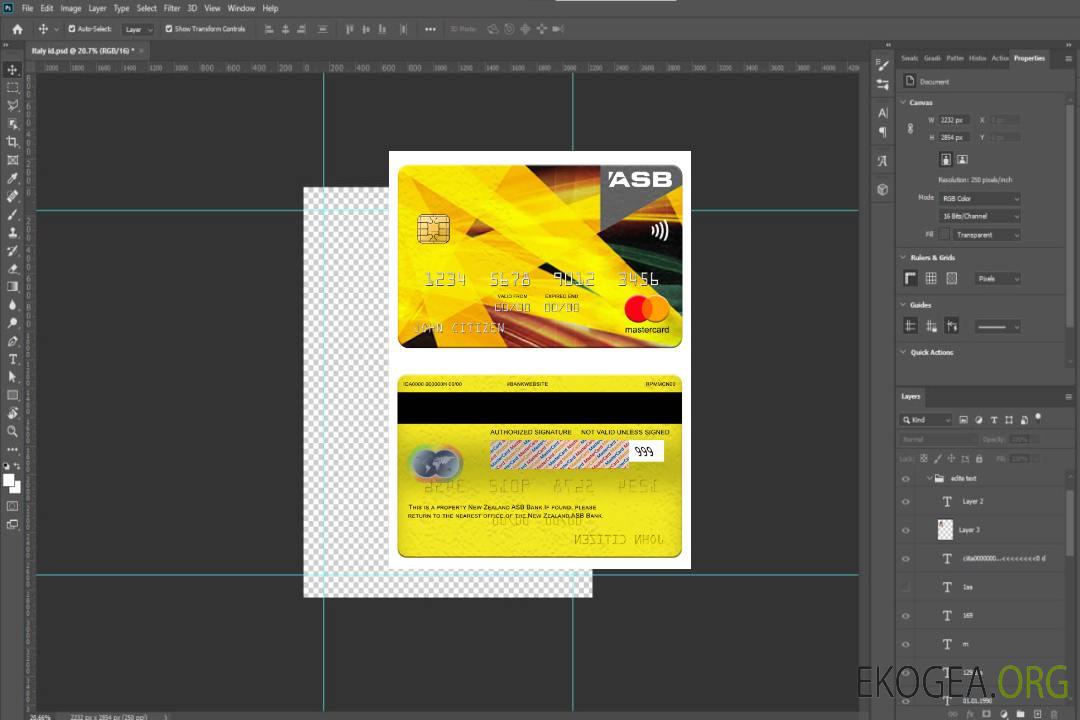Click the canvas fill color swatch
Image resolution: width=1080 pixels, height=720 pixels.
[945, 235]
